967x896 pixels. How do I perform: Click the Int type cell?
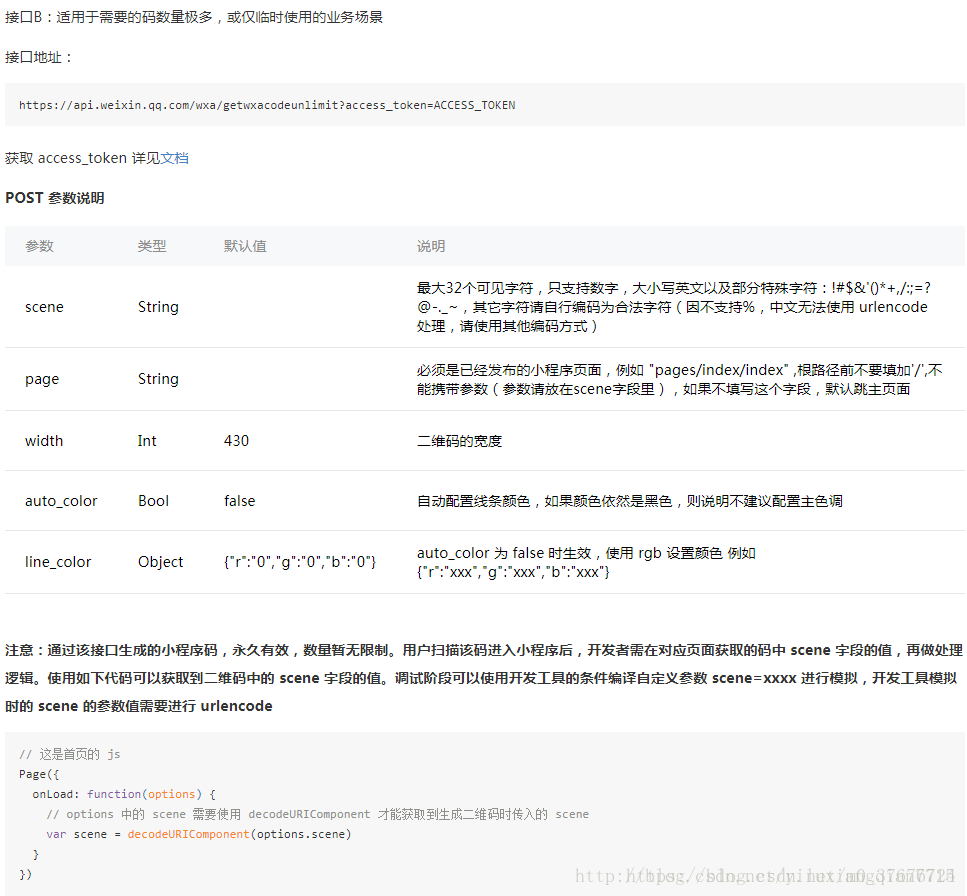[147, 441]
